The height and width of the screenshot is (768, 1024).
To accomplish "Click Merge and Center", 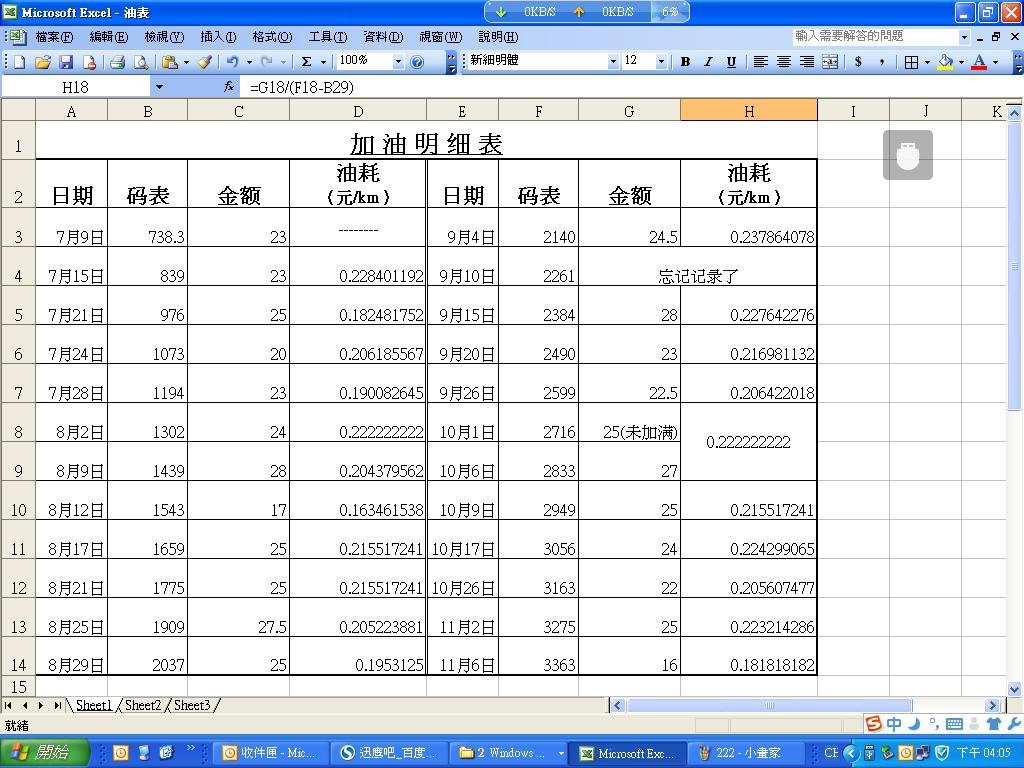I will tap(829, 61).
